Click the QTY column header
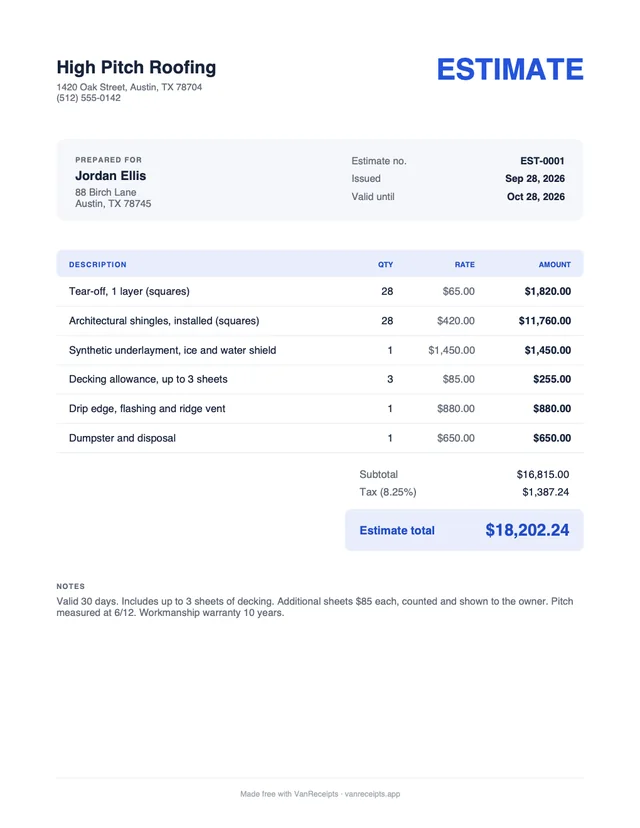Screen dimensions: 640x828 (x=385, y=265)
